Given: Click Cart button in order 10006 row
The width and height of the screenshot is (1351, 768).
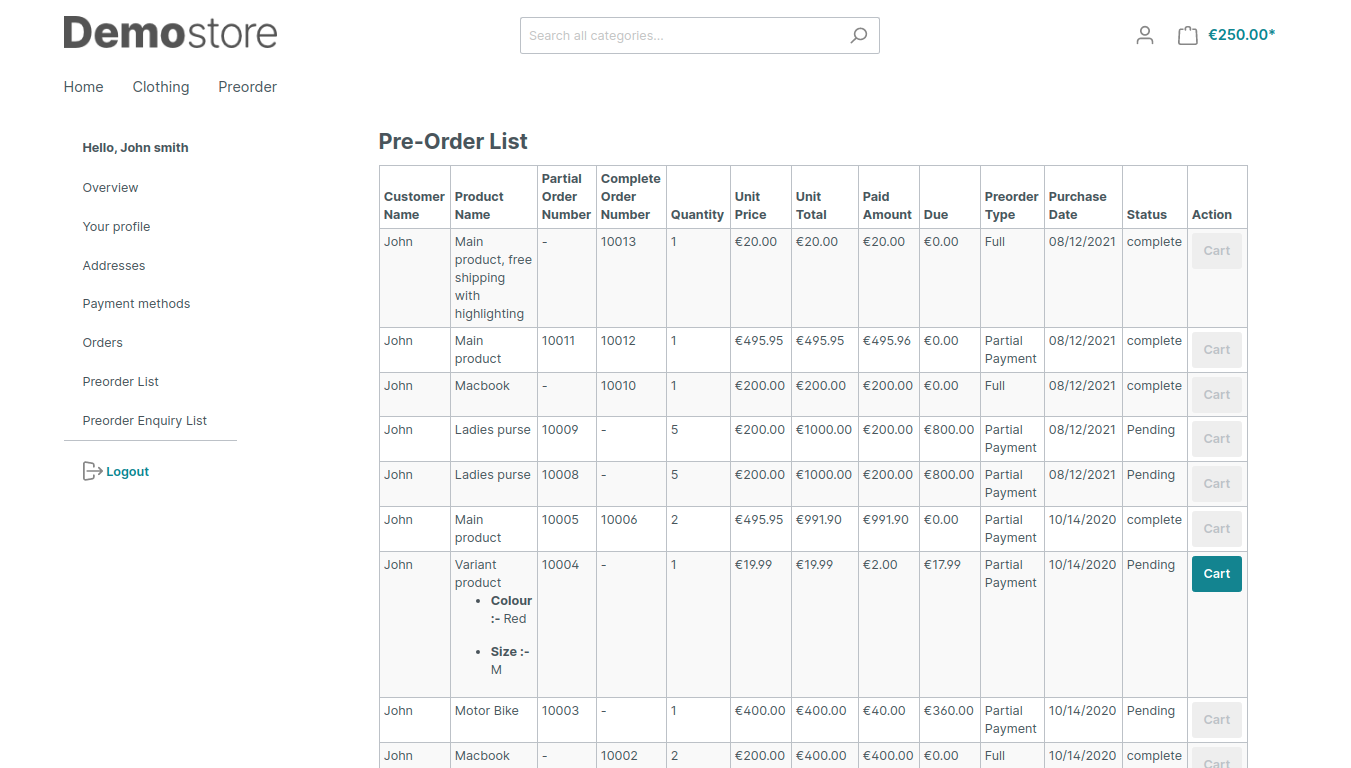Looking at the screenshot, I should point(1217,529).
